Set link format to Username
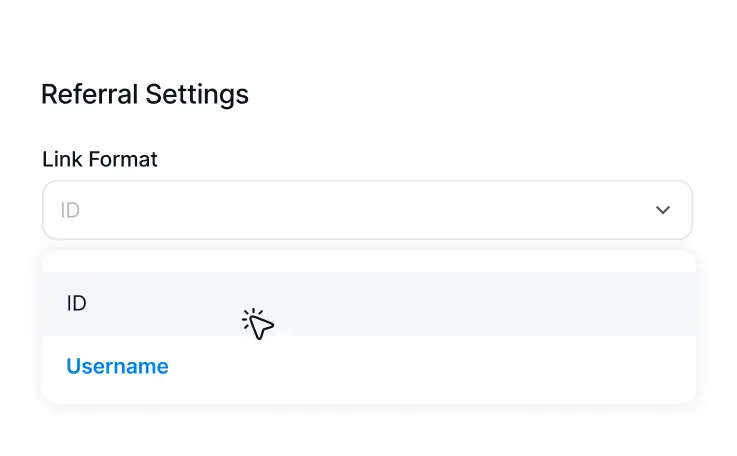 [369, 367]
